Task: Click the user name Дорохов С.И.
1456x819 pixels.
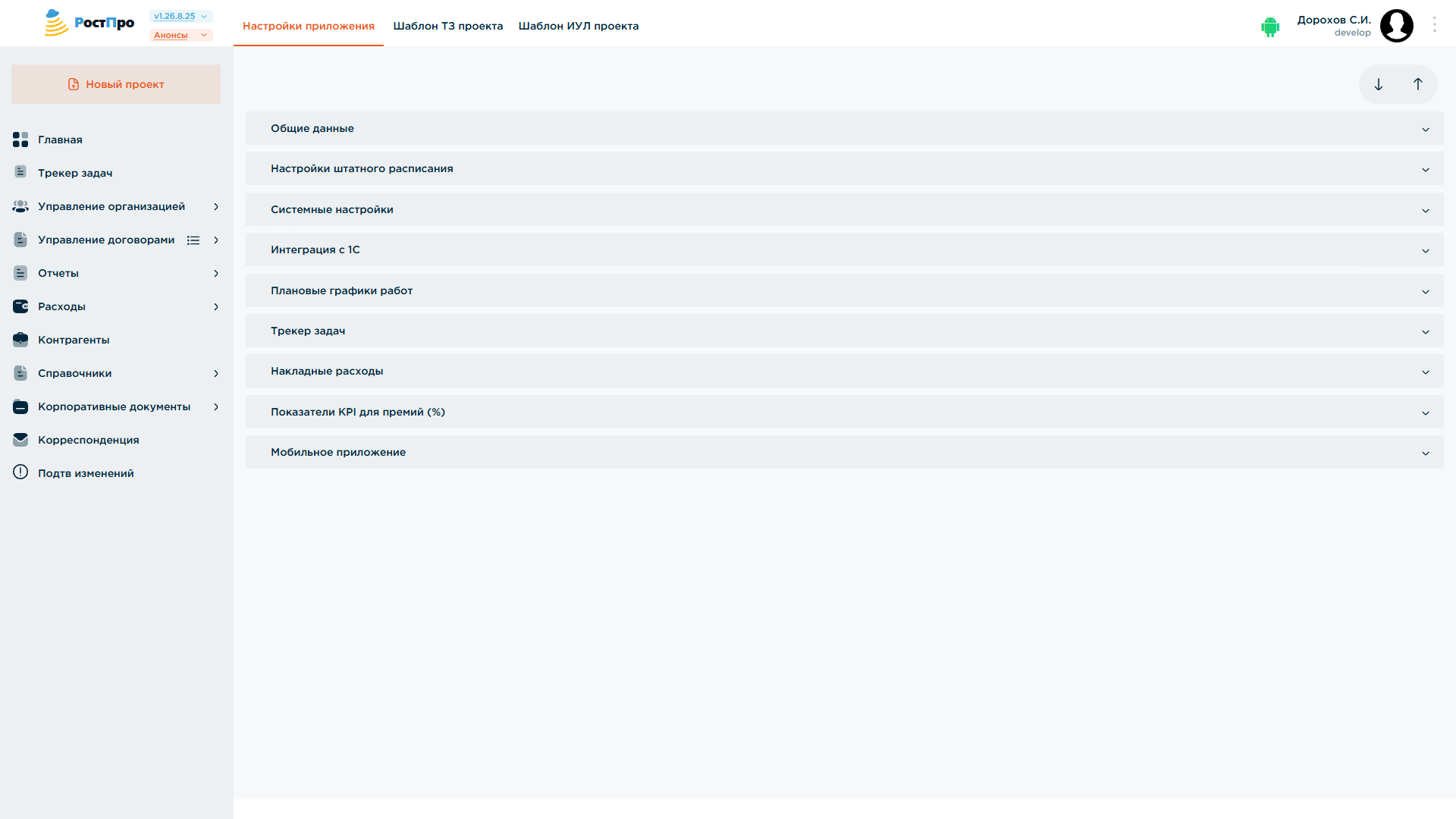Action: [x=1334, y=20]
